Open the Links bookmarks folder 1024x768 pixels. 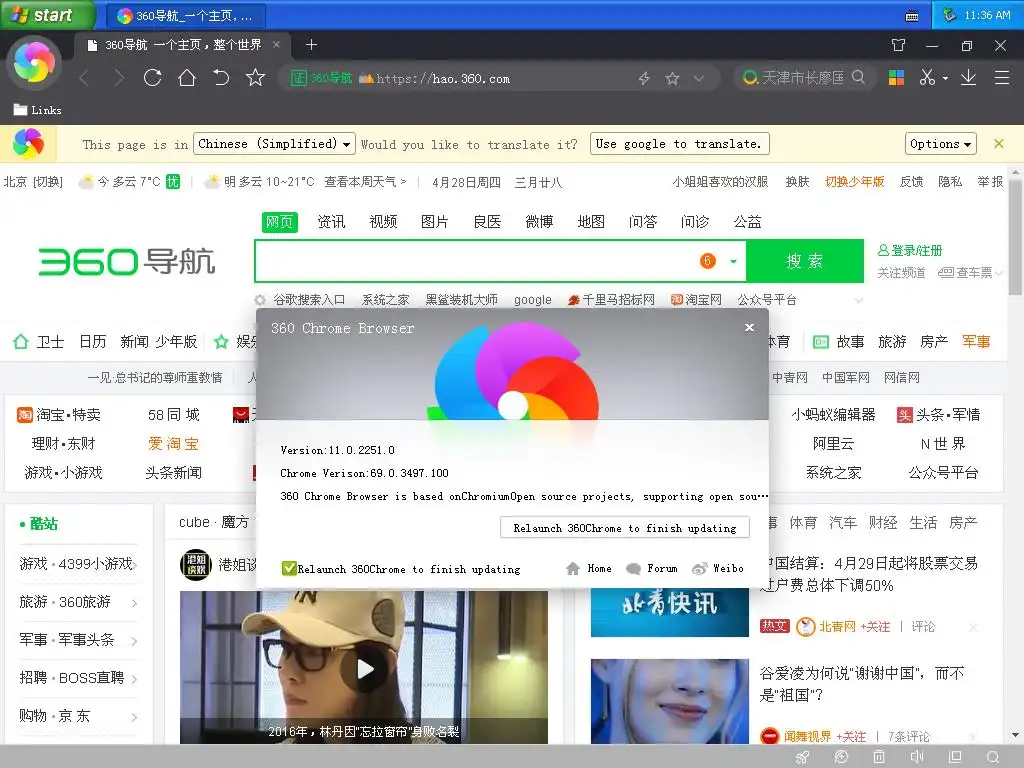tap(38, 110)
